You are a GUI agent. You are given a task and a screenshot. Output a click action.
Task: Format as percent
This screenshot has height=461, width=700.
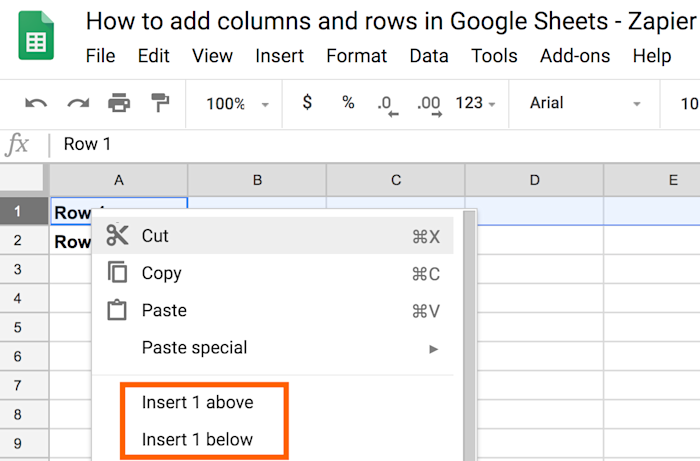348,103
